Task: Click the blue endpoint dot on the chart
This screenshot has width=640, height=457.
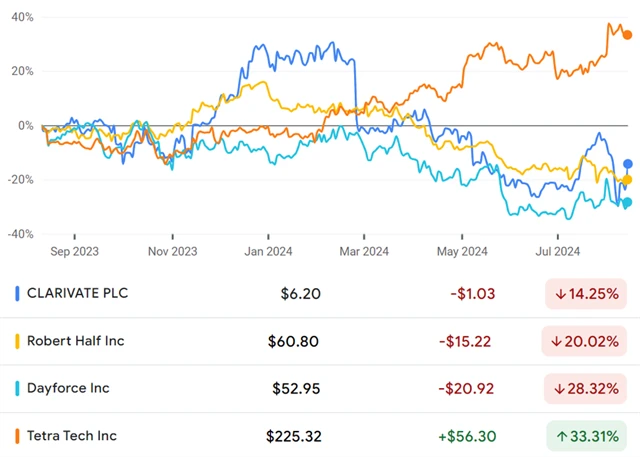Action: [628, 164]
